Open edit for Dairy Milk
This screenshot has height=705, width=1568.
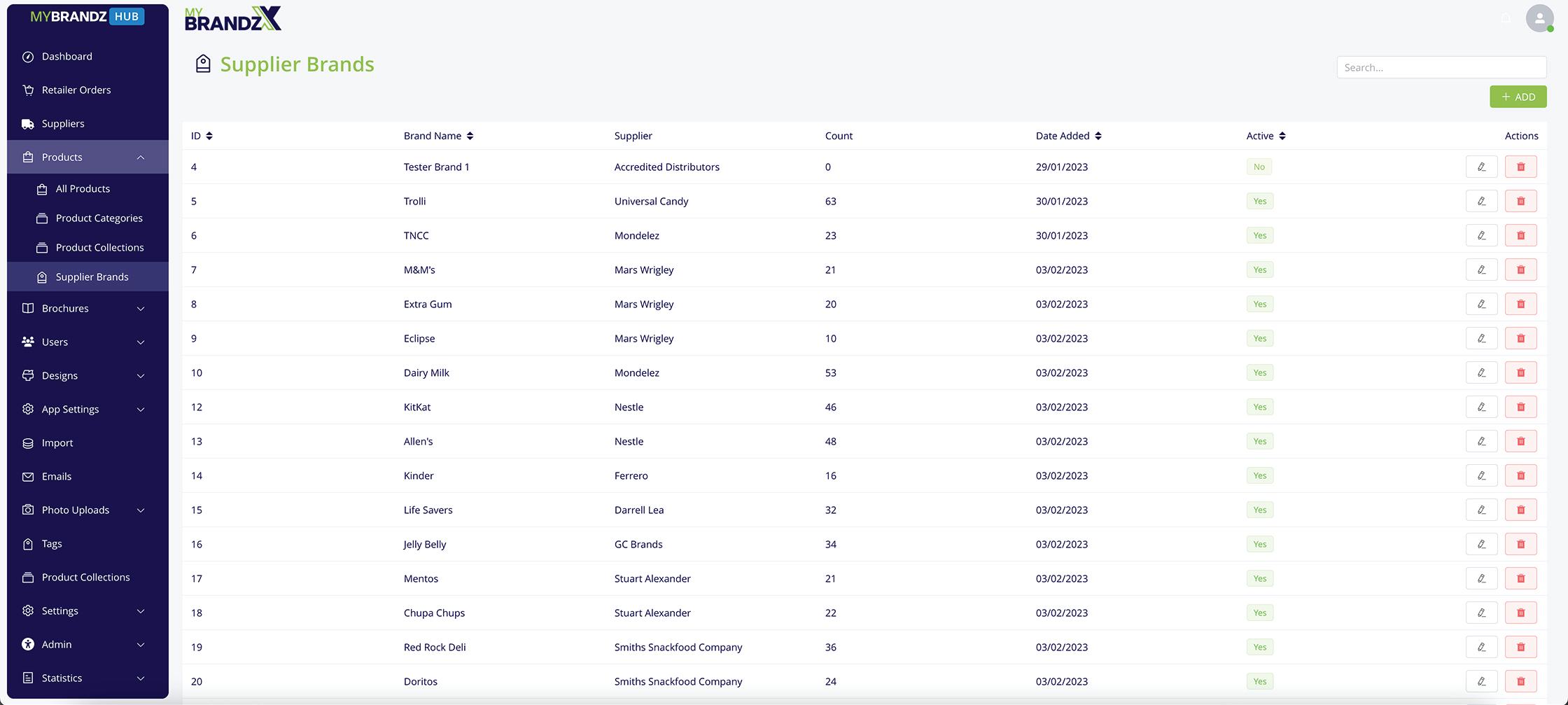coord(1481,372)
